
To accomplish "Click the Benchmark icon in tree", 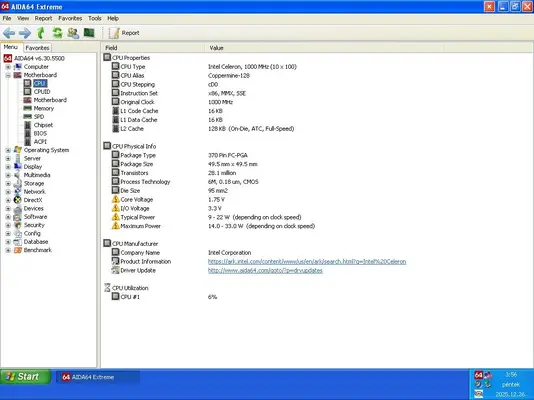I will pos(17,250).
